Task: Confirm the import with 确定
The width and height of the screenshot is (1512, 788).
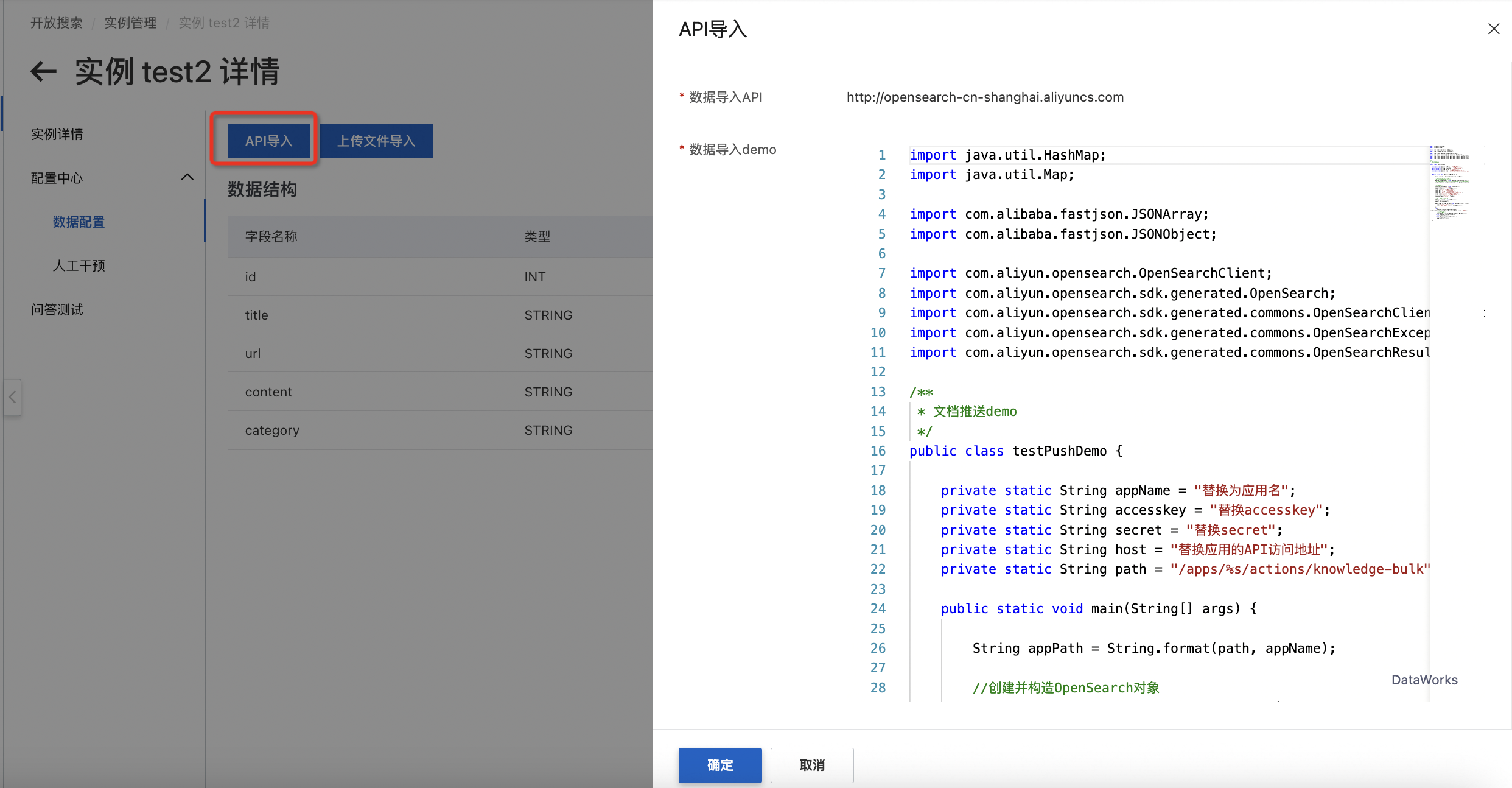Action: point(719,765)
